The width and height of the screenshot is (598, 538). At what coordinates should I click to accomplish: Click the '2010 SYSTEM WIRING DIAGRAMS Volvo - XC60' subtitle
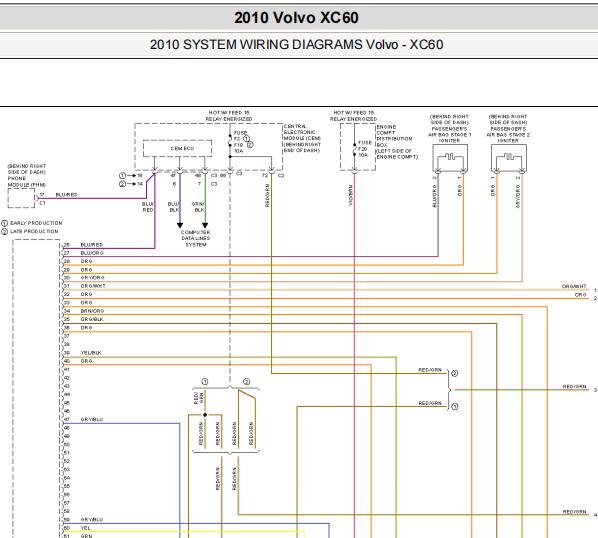coord(296,45)
